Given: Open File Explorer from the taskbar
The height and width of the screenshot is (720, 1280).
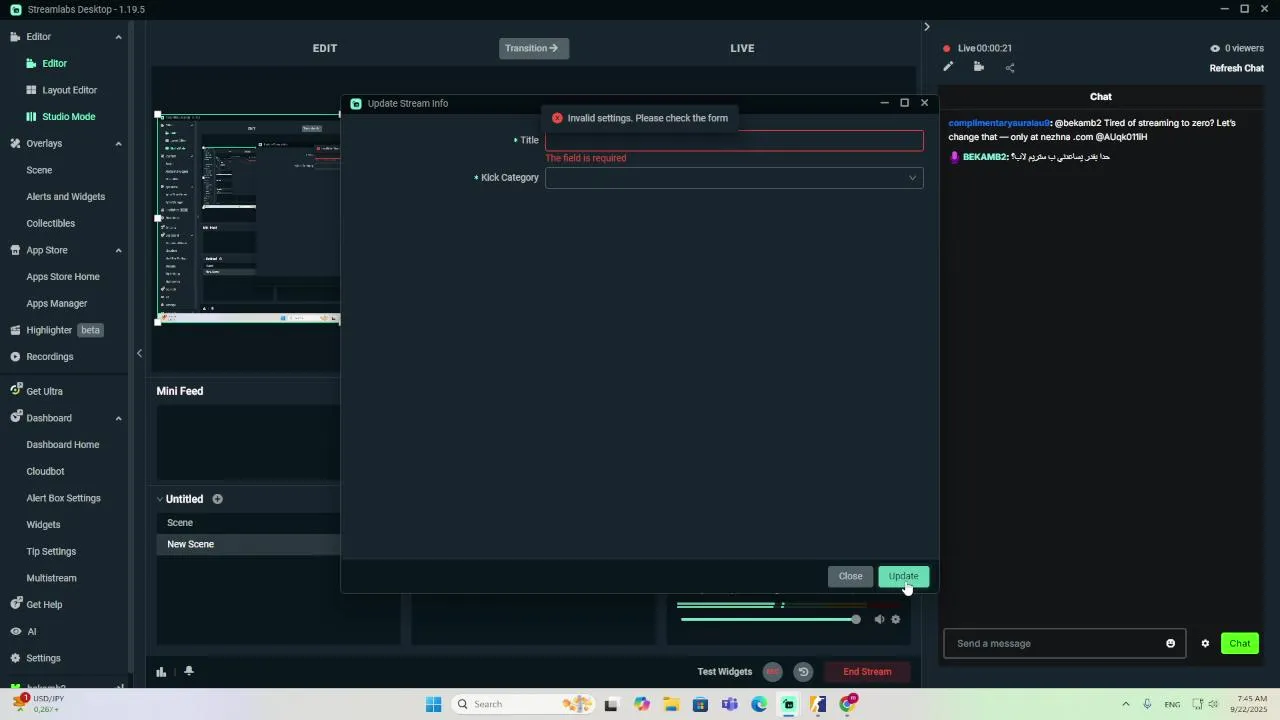Looking at the screenshot, I should coord(671,704).
